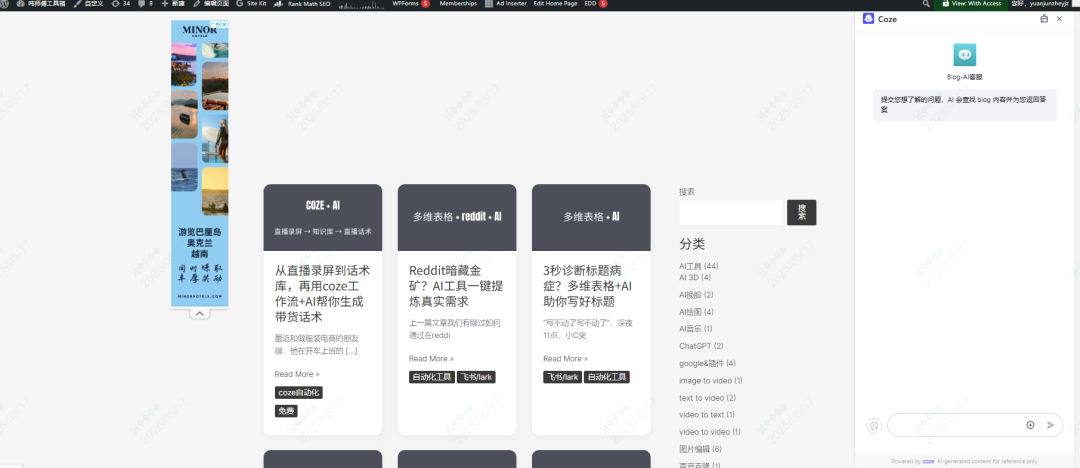The height and width of the screenshot is (468, 1080).
Task: Open the yuanjunzheyjz account greeting
Action: click(1040, 3)
